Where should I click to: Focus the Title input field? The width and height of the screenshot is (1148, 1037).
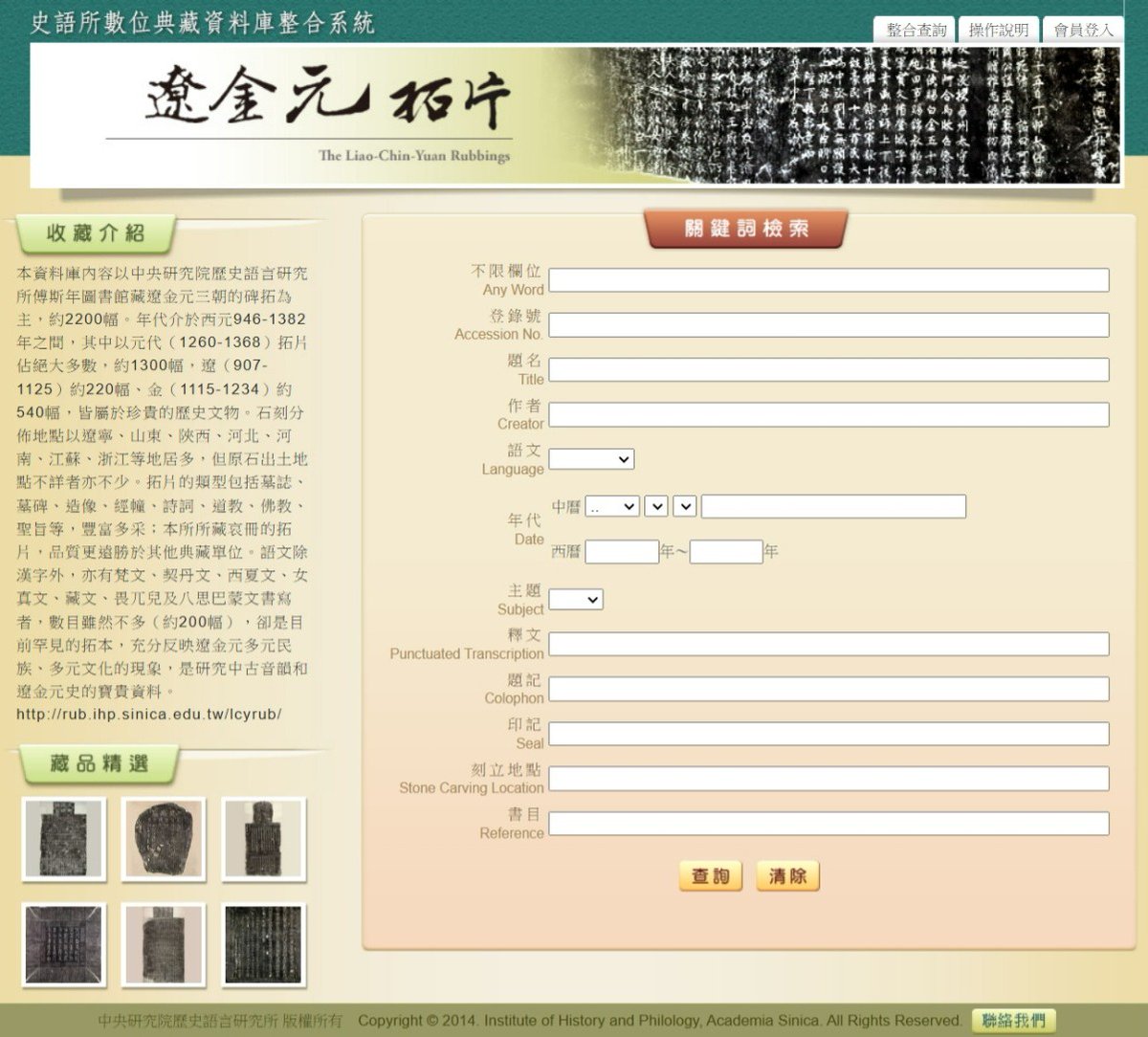click(x=828, y=370)
